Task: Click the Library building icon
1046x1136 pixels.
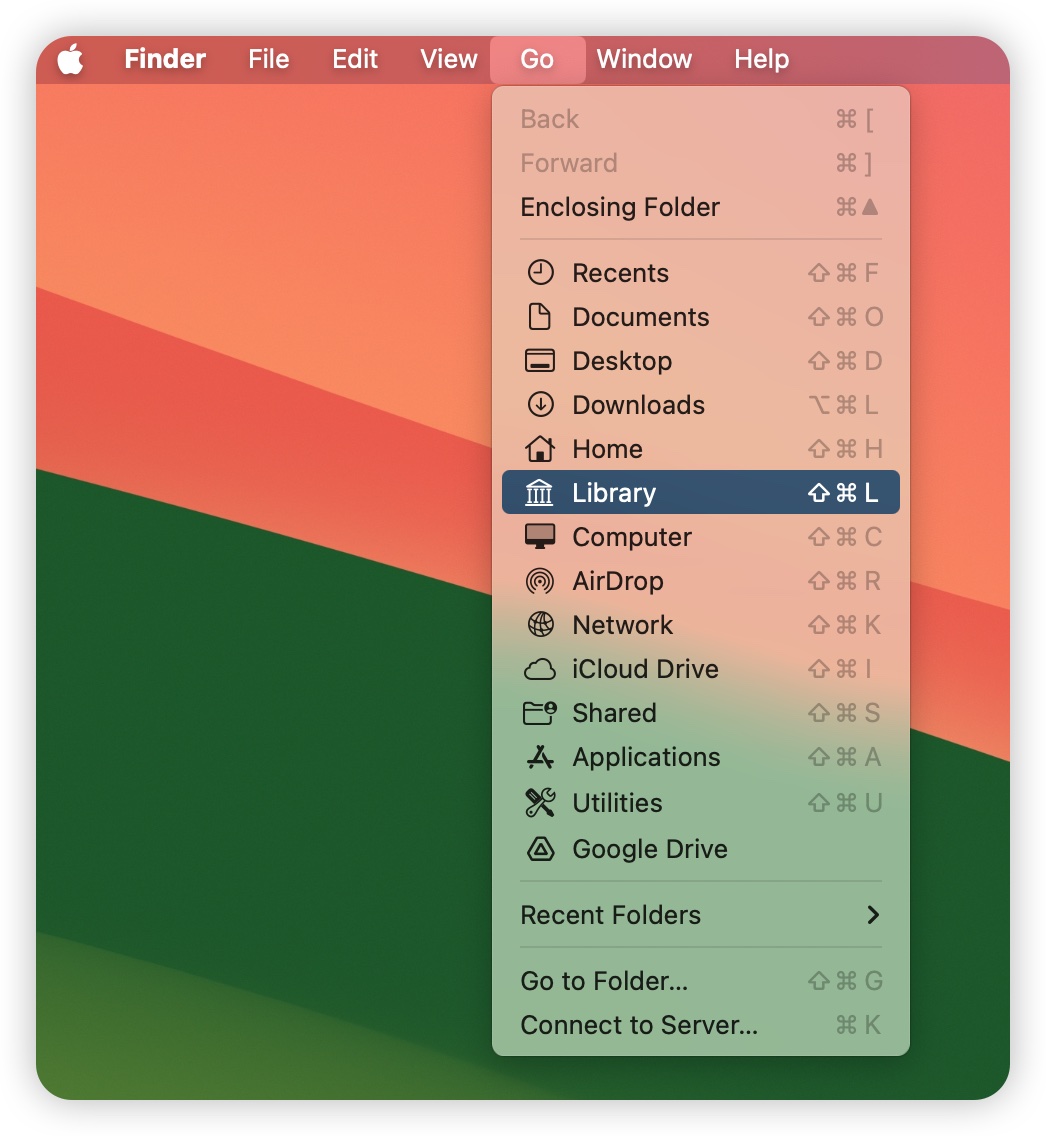Action: pyautogui.click(x=539, y=493)
